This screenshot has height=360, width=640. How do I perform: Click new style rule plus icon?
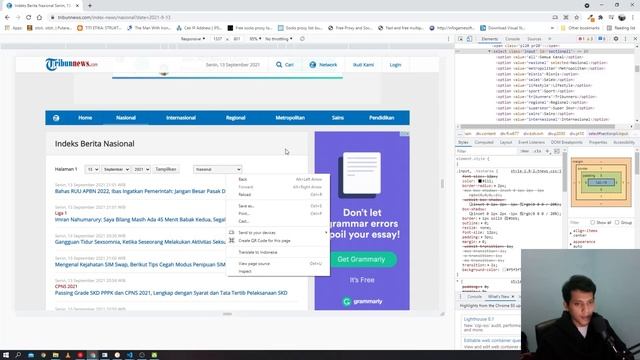pyautogui.click(x=547, y=151)
